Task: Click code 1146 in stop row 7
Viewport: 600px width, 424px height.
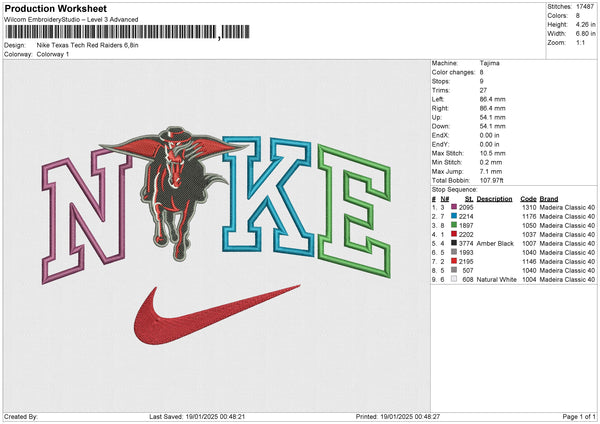Action: point(529,262)
